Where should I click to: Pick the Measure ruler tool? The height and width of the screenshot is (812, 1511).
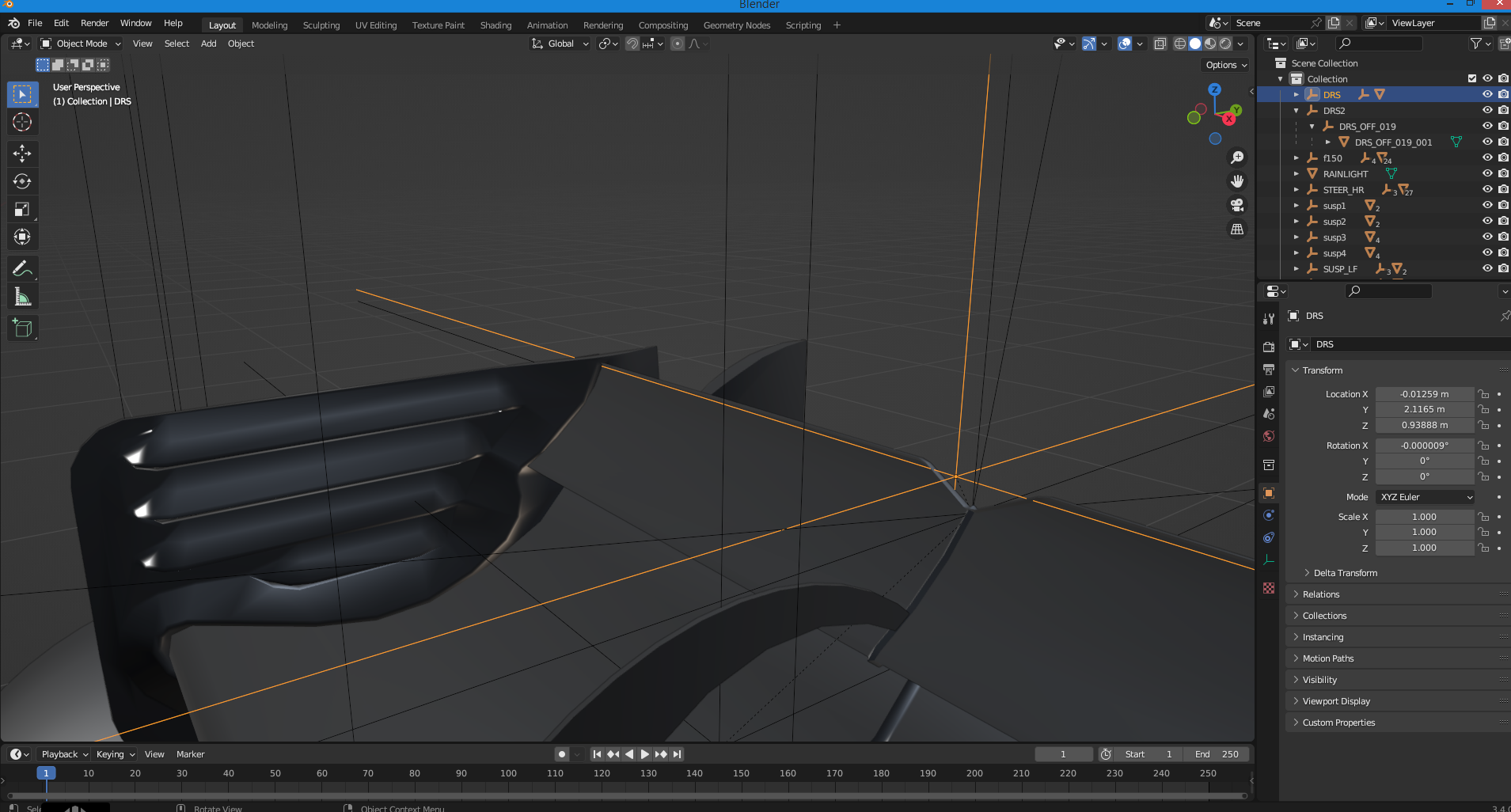tap(22, 298)
